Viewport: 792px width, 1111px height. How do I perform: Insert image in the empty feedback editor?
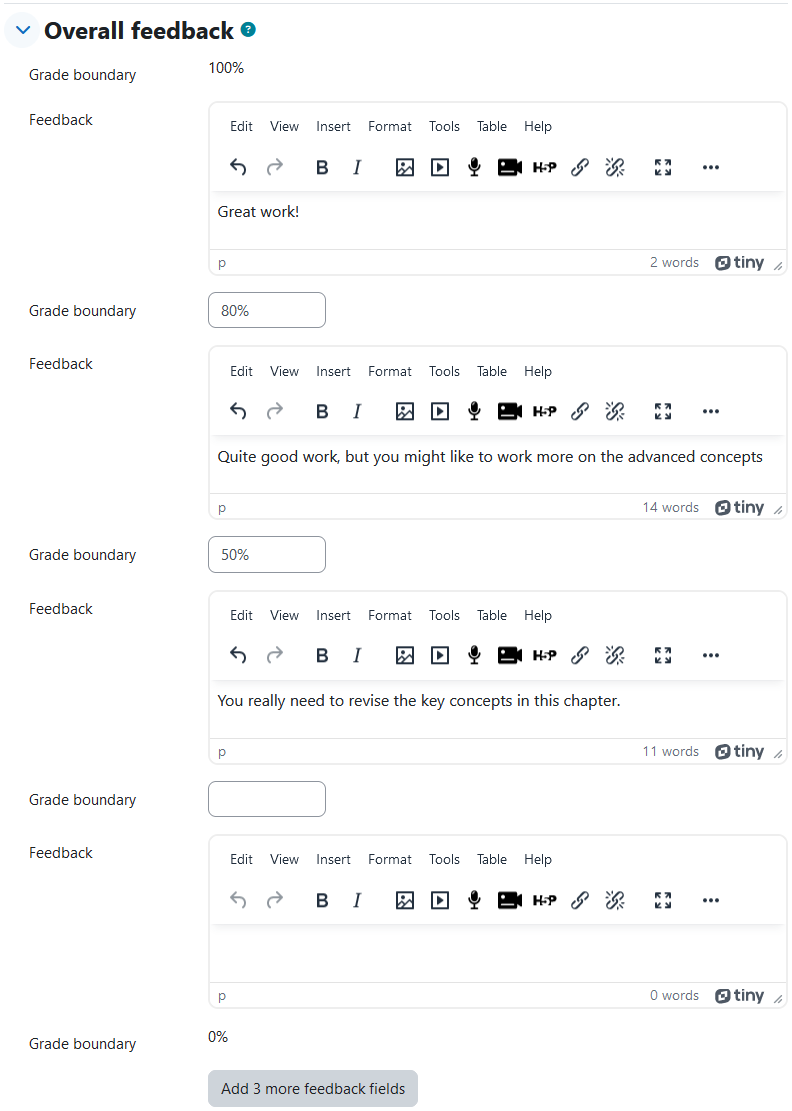[x=405, y=900]
